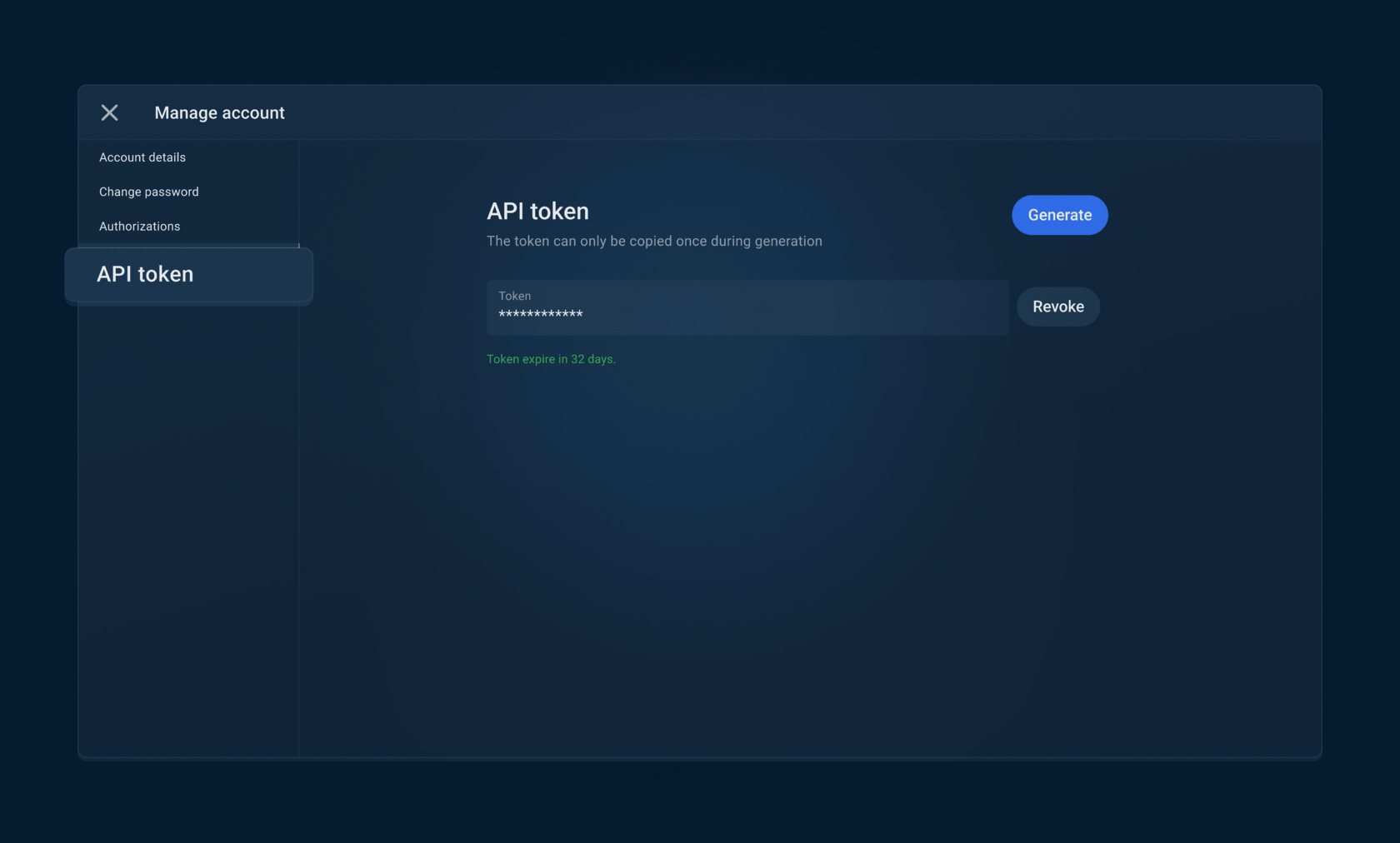
Task: Select the API token sidebar item
Action: (x=188, y=275)
